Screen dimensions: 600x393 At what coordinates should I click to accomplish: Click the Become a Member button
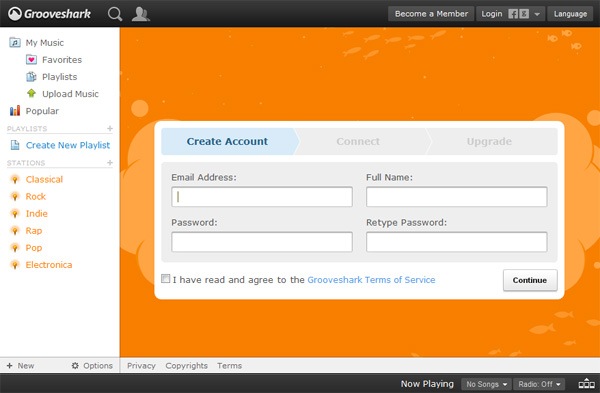(x=431, y=14)
